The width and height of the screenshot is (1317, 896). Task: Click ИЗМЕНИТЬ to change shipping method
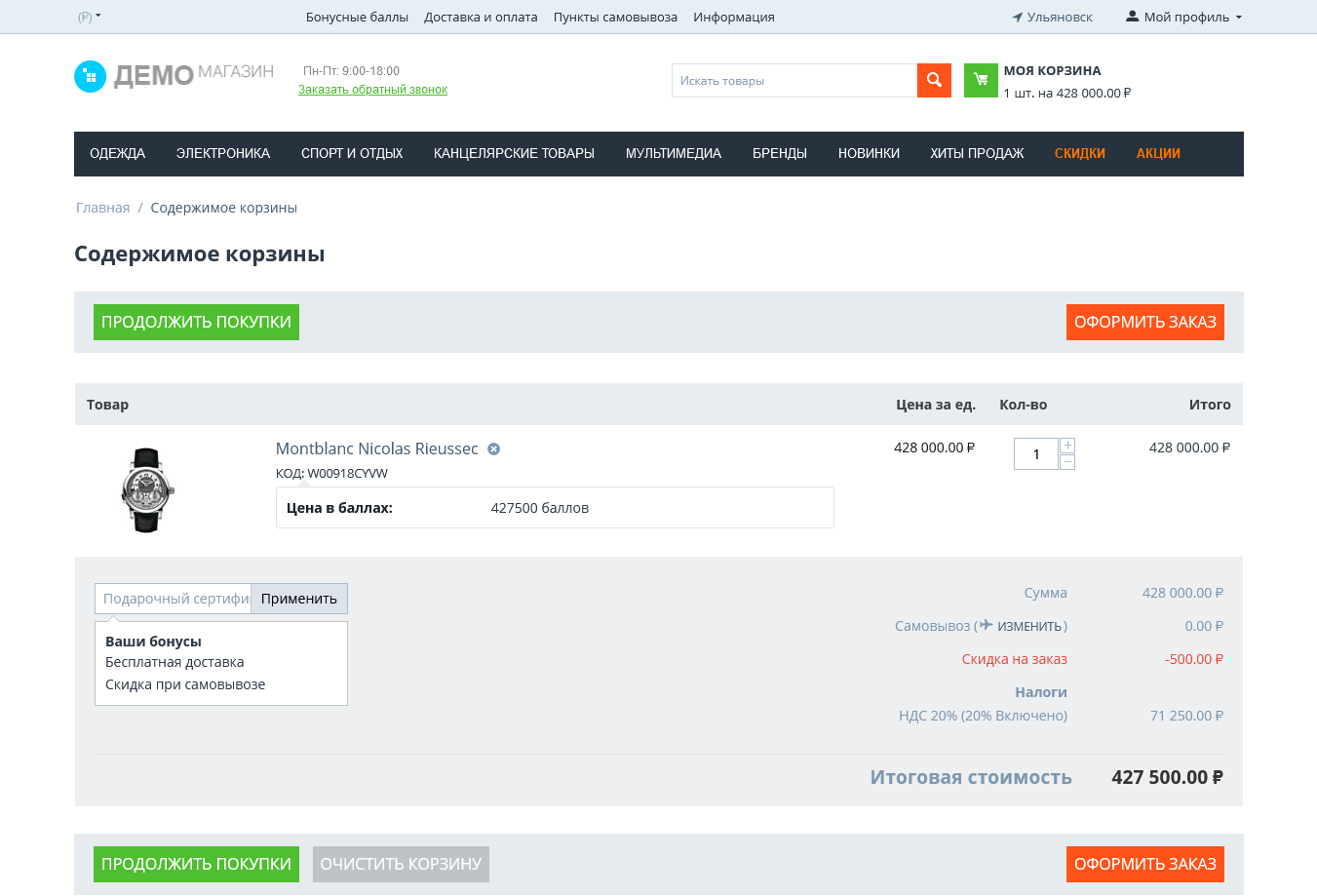[x=1028, y=627]
